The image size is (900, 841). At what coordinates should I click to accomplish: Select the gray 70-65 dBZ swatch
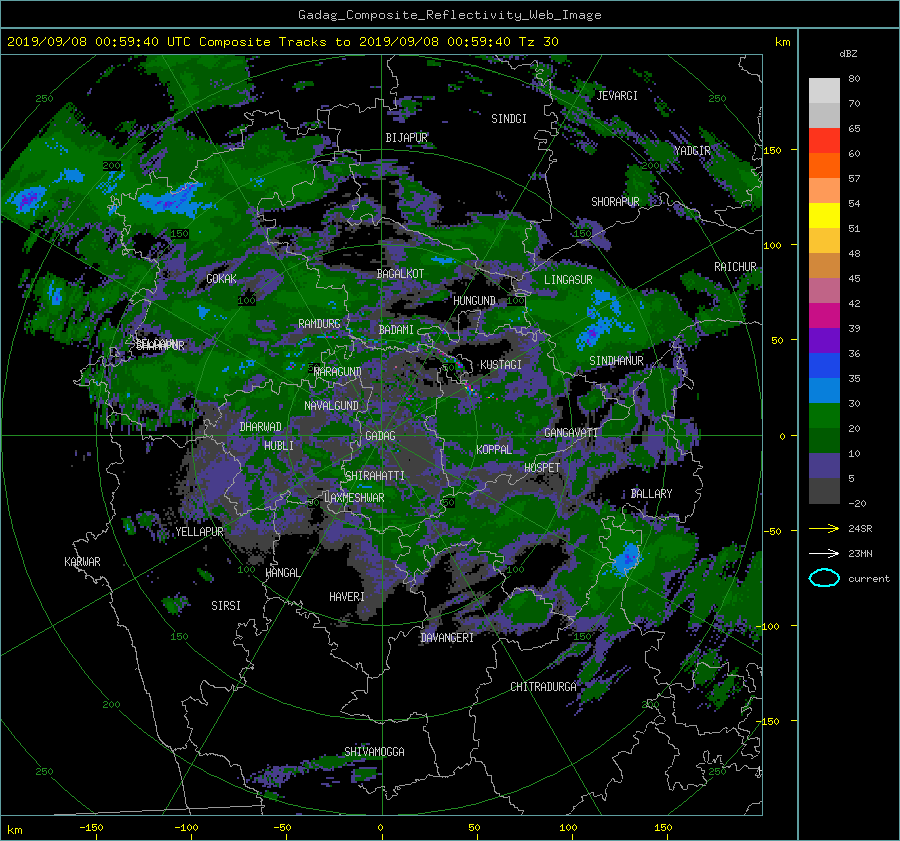pyautogui.click(x=824, y=115)
